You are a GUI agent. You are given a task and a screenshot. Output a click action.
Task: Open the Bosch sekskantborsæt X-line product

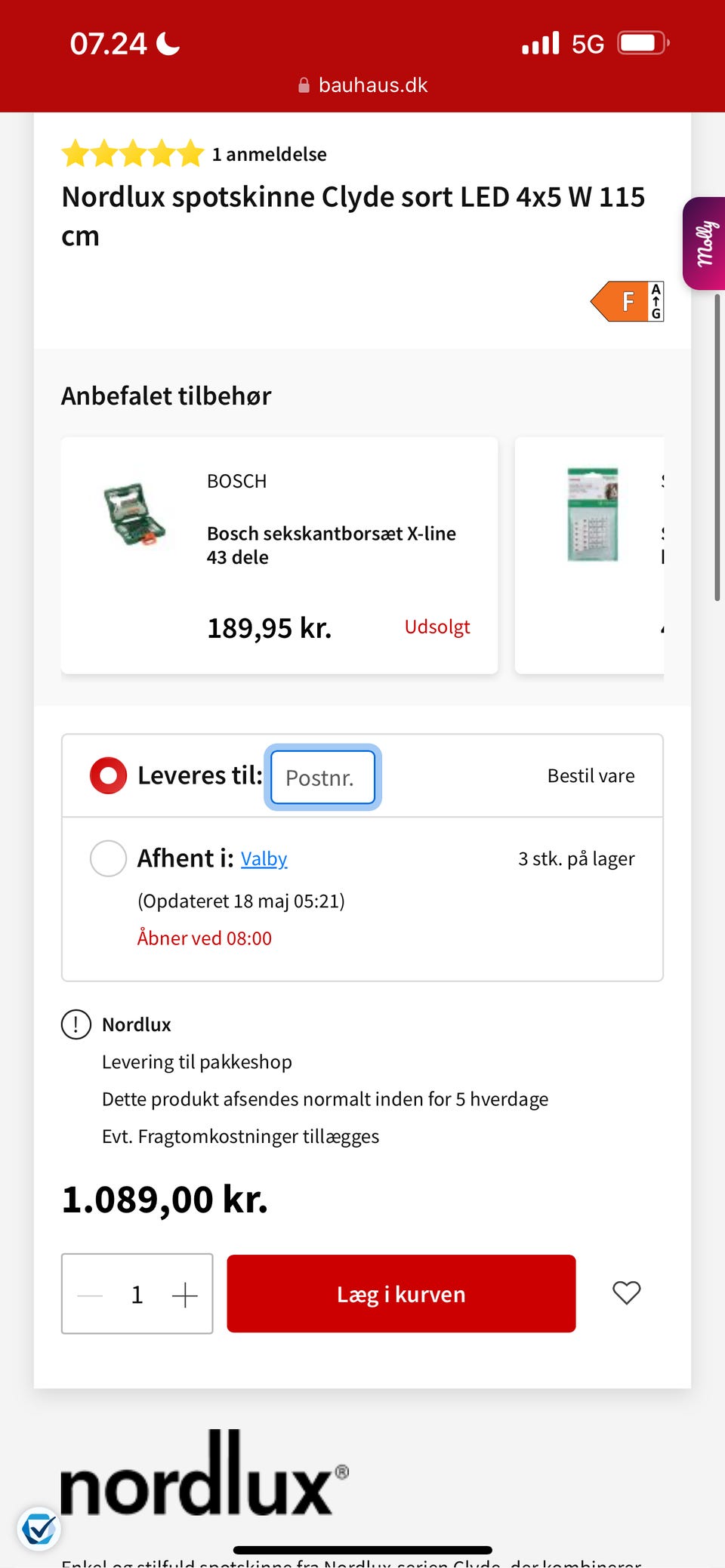tap(331, 544)
